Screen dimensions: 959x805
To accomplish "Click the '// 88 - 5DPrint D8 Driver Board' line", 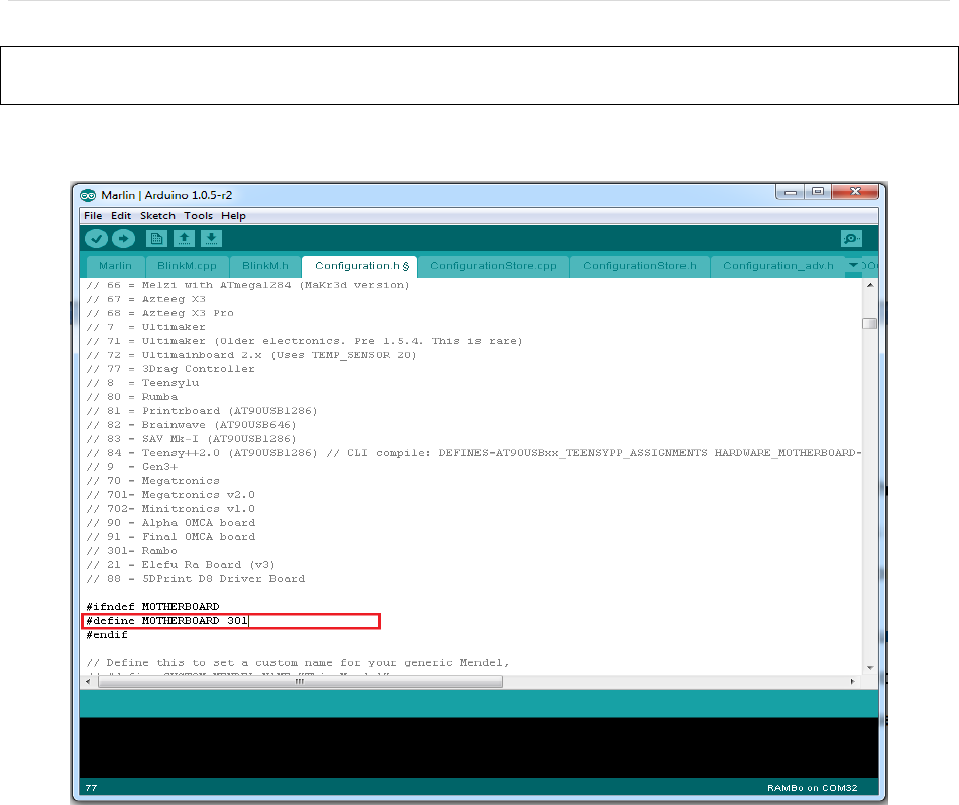I will tap(196, 579).
